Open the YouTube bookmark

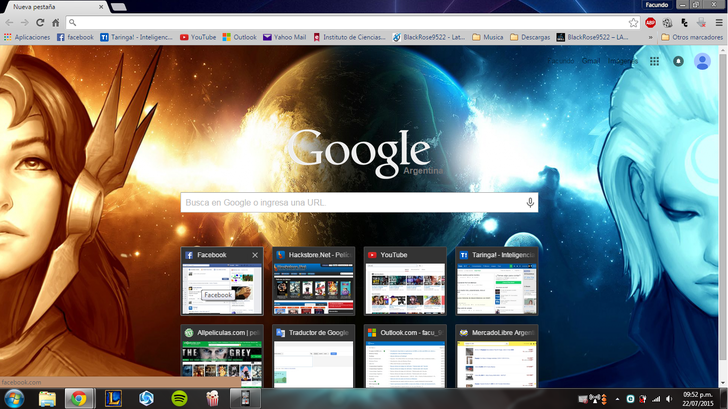pos(198,37)
